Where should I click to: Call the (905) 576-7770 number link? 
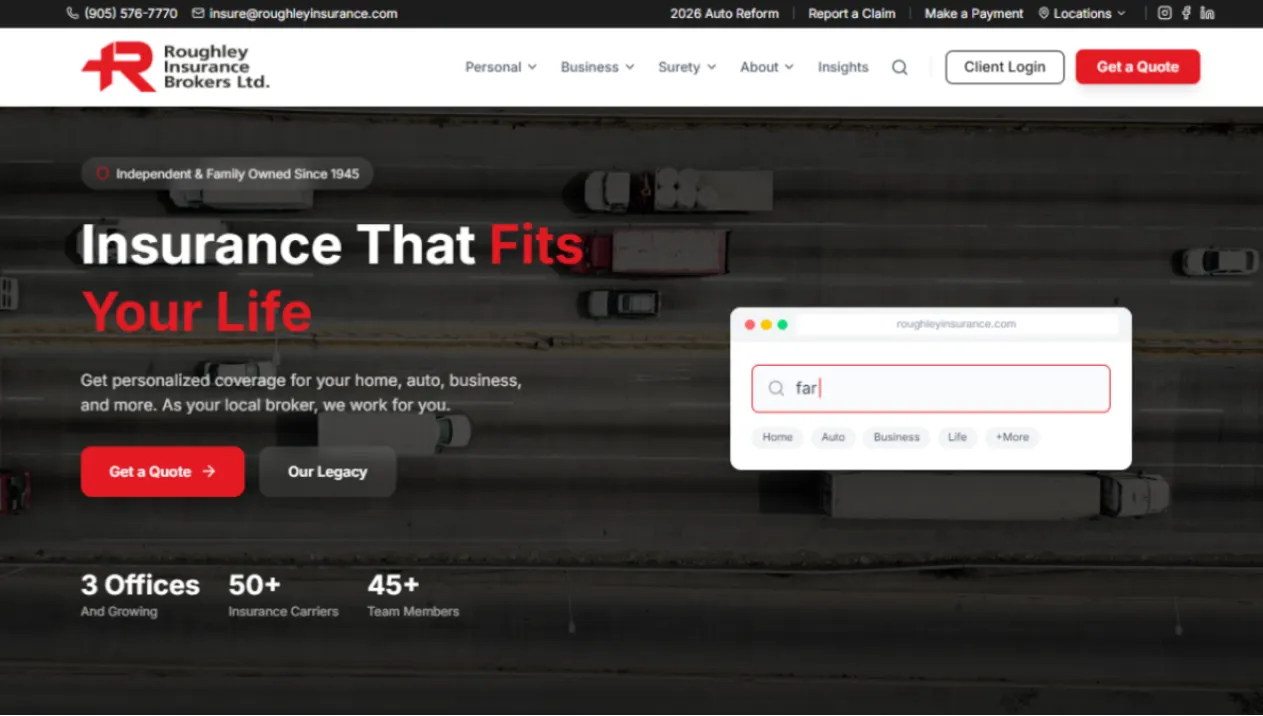point(131,14)
